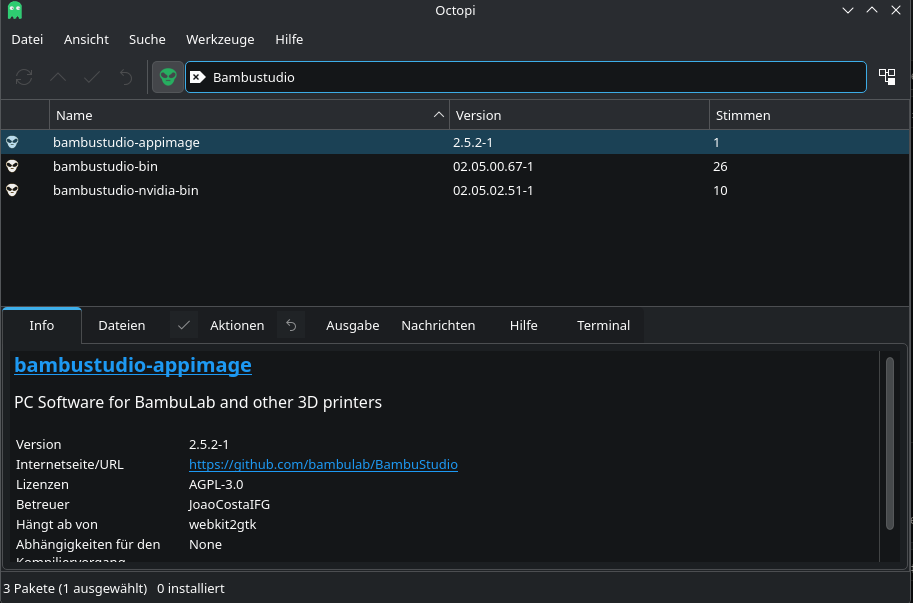The image size is (913, 603).
Task: Minimize the Octopi window
Action: click(x=848, y=10)
